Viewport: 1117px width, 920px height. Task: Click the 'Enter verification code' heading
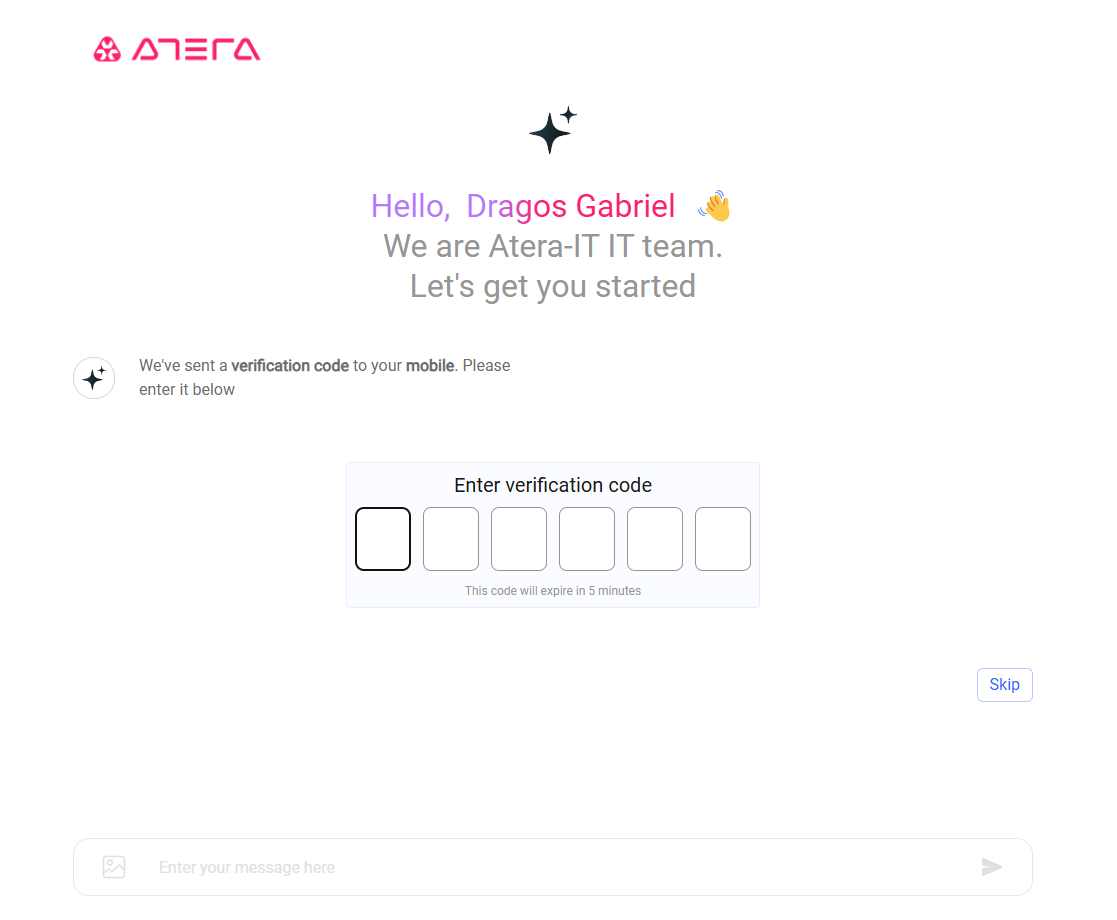[553, 485]
